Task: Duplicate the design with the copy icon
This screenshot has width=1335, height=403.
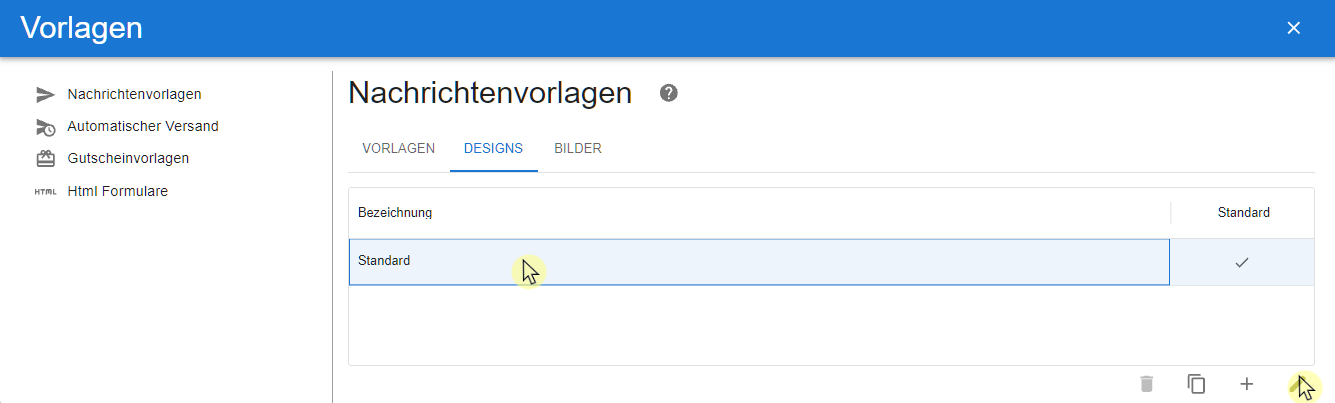Action: pyautogui.click(x=1196, y=384)
